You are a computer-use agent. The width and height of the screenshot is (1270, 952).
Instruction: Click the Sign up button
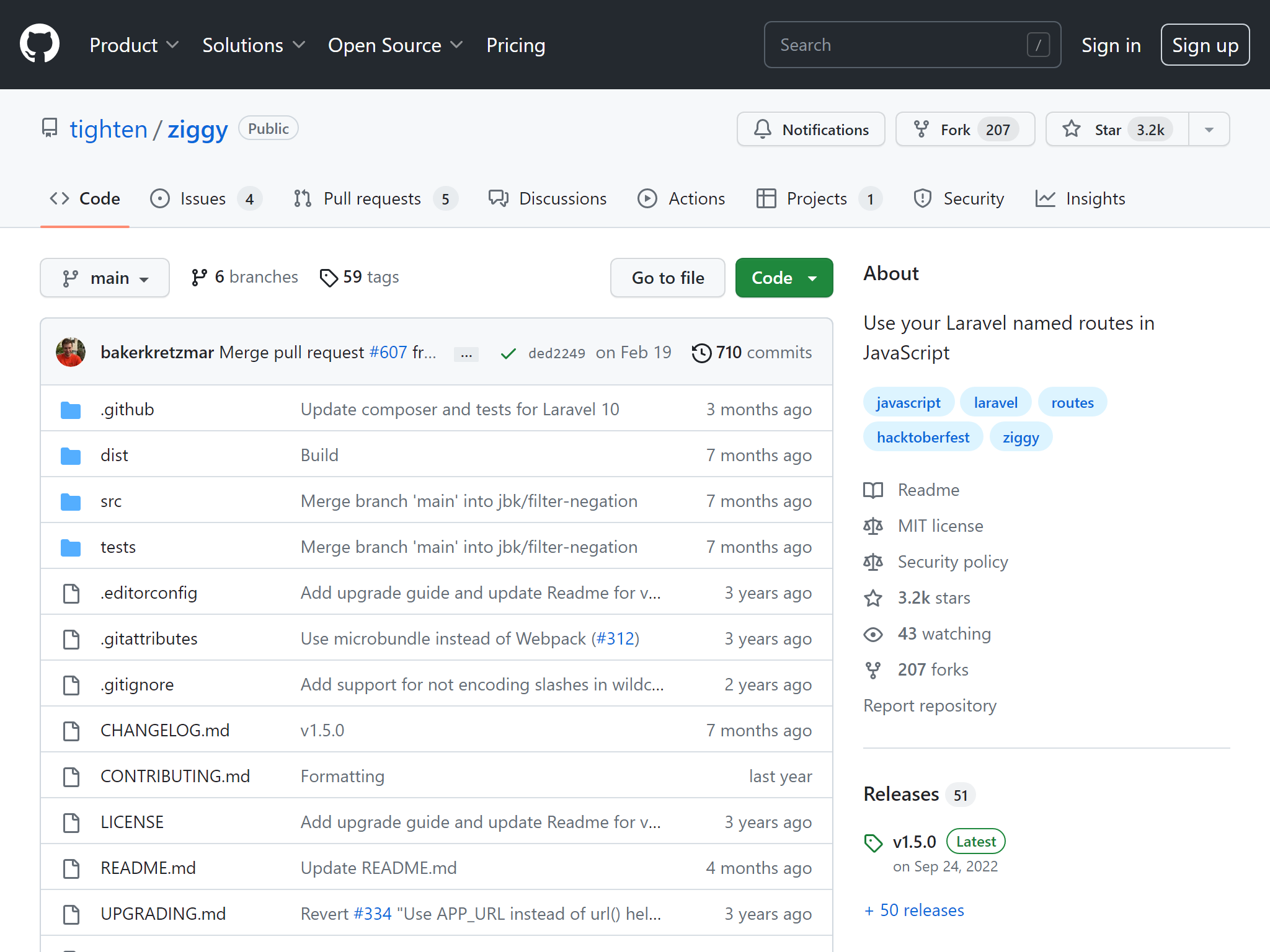(x=1205, y=45)
